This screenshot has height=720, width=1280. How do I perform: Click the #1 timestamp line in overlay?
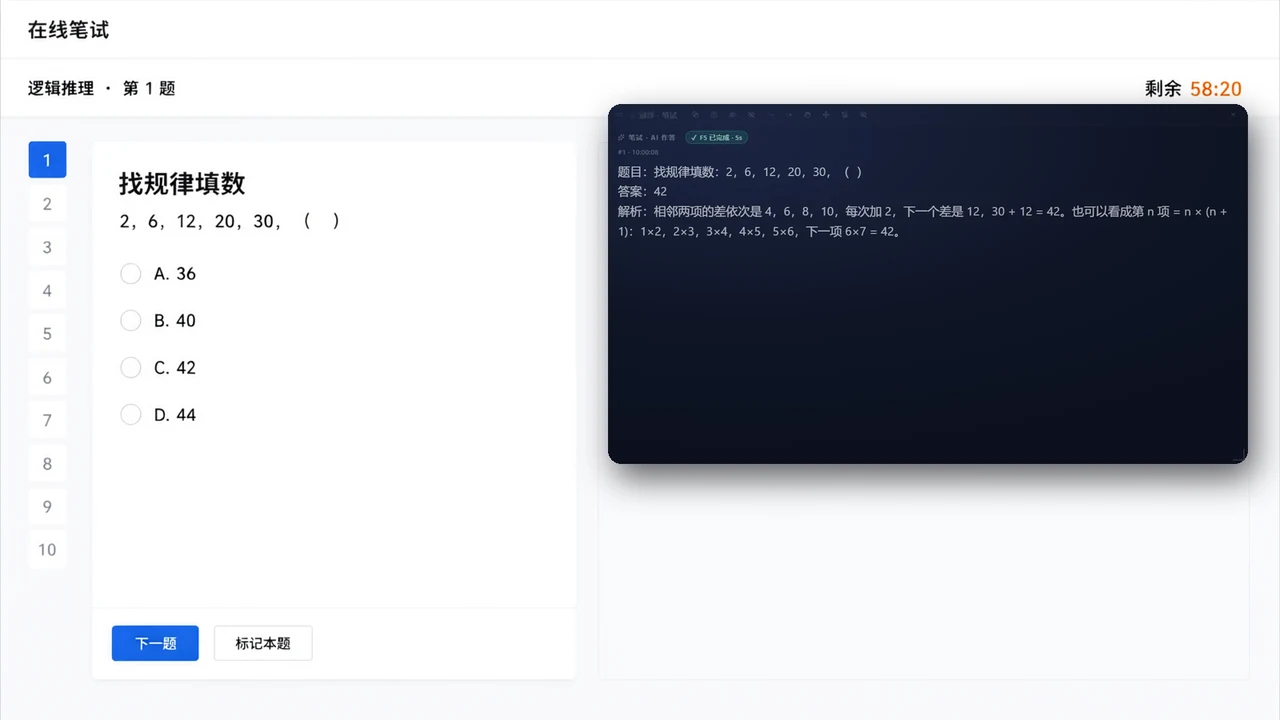coord(638,152)
